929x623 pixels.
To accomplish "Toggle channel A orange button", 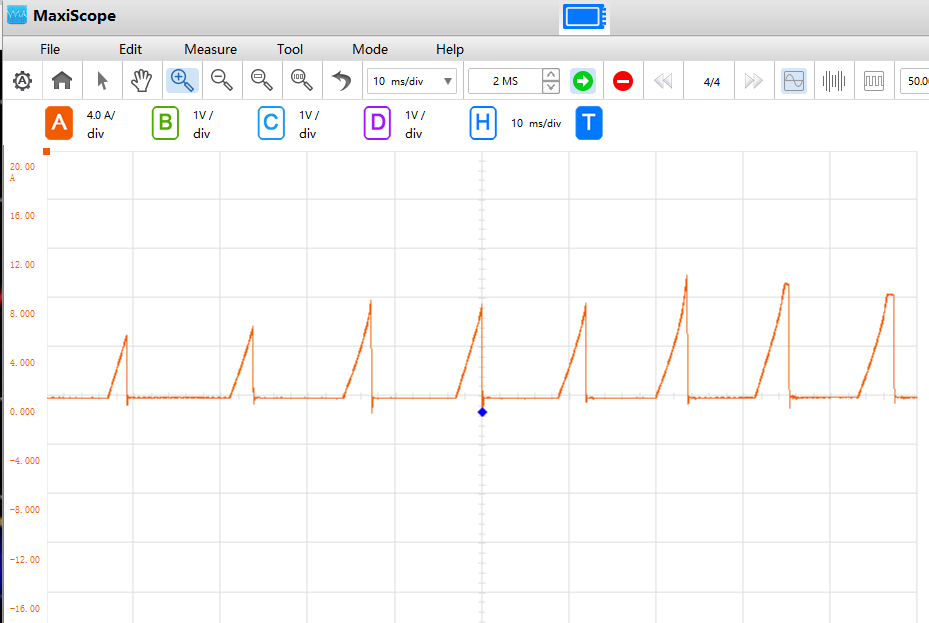I will coord(59,123).
